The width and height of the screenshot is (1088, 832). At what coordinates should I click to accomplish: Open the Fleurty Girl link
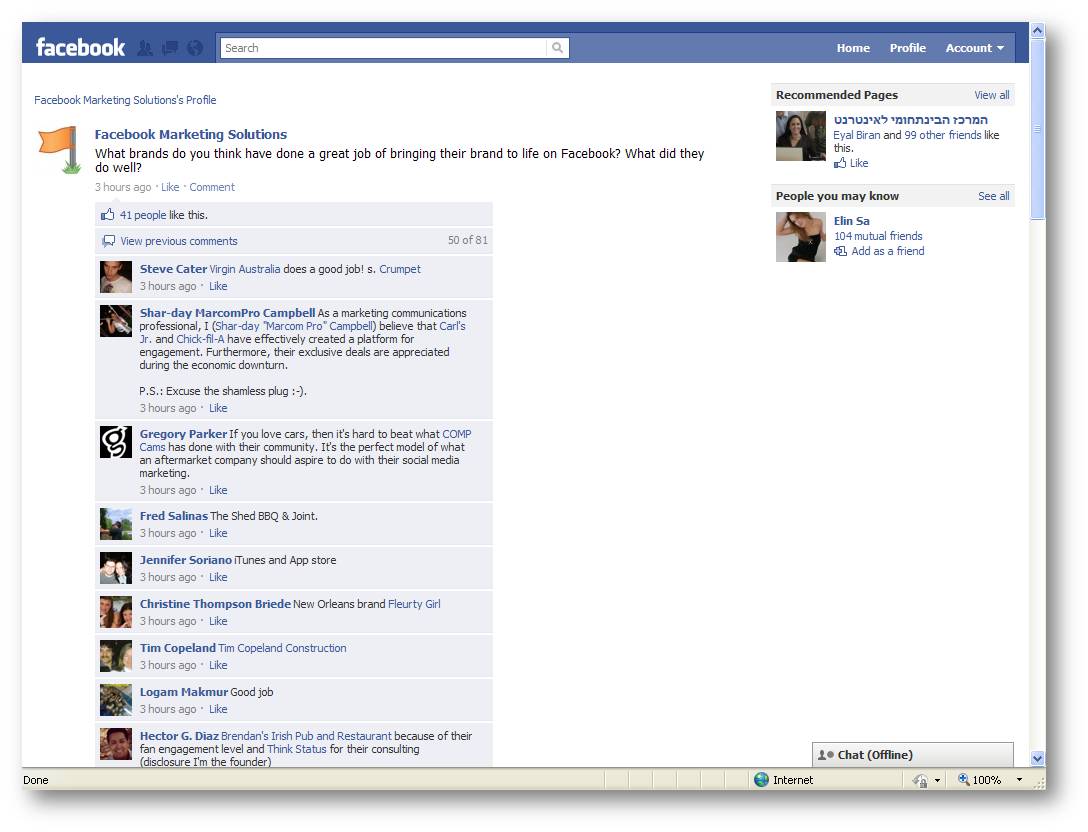(x=414, y=604)
